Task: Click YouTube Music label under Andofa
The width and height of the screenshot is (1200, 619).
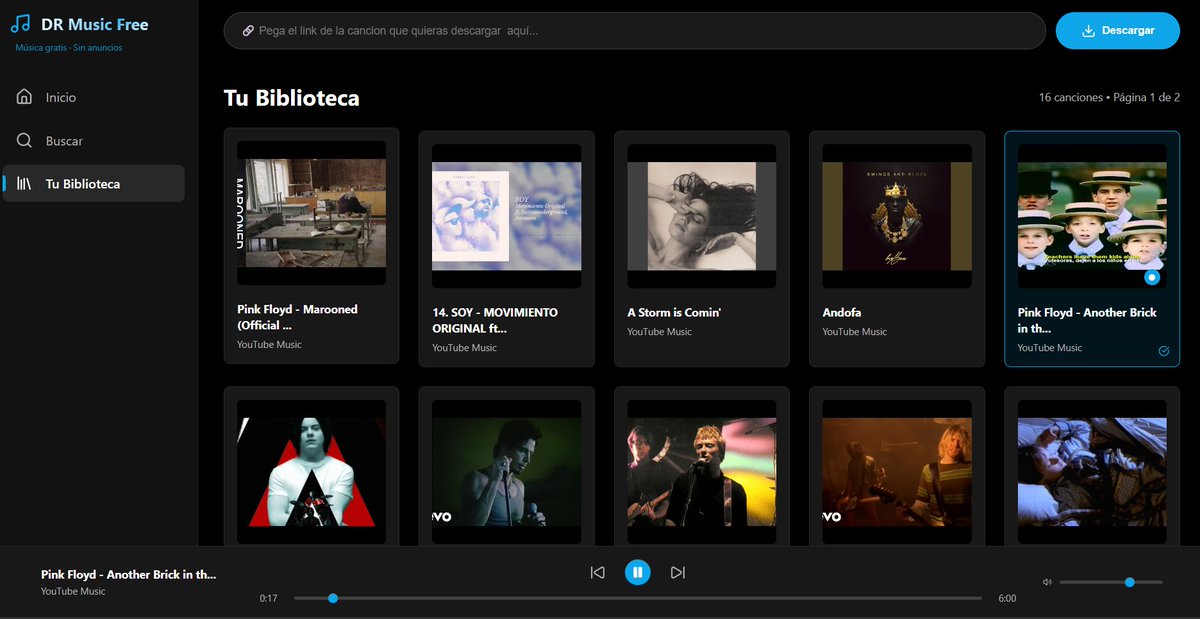Action: 854,331
